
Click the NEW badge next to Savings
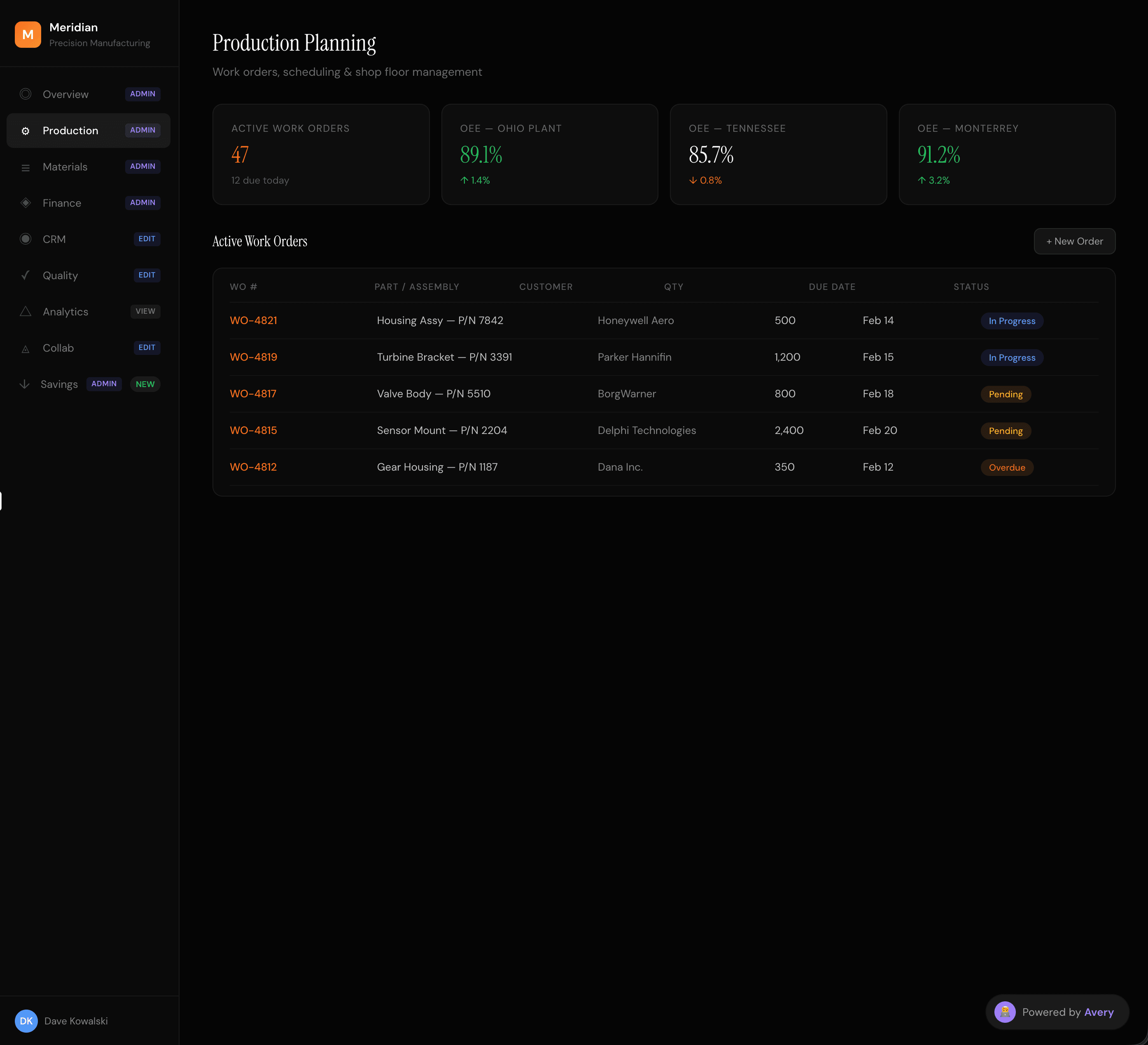pyautogui.click(x=145, y=385)
